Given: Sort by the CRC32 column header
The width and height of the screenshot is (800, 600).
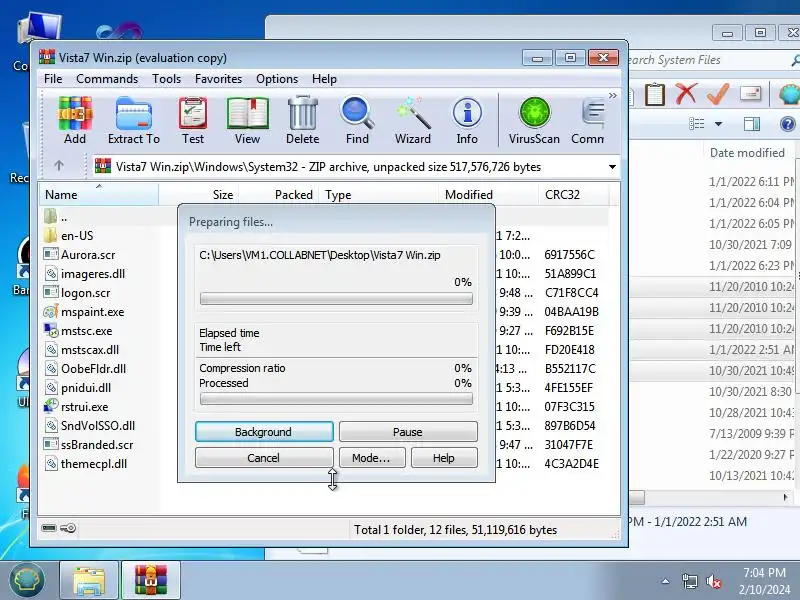Looking at the screenshot, I should (573, 194).
